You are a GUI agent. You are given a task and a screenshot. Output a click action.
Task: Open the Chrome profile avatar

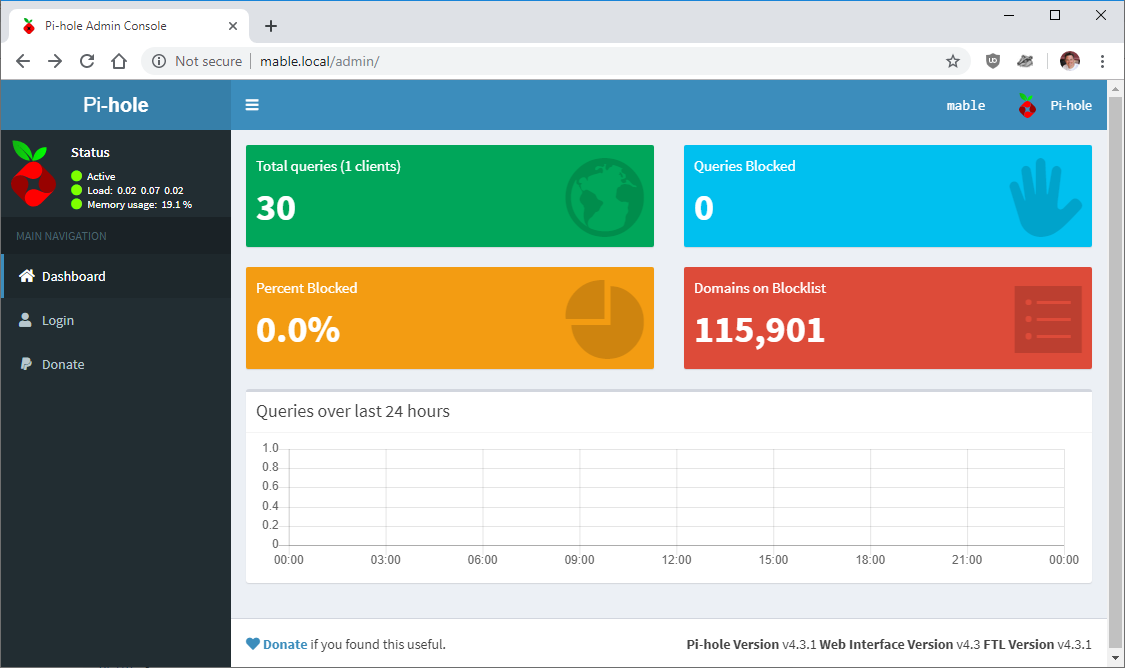click(1069, 61)
